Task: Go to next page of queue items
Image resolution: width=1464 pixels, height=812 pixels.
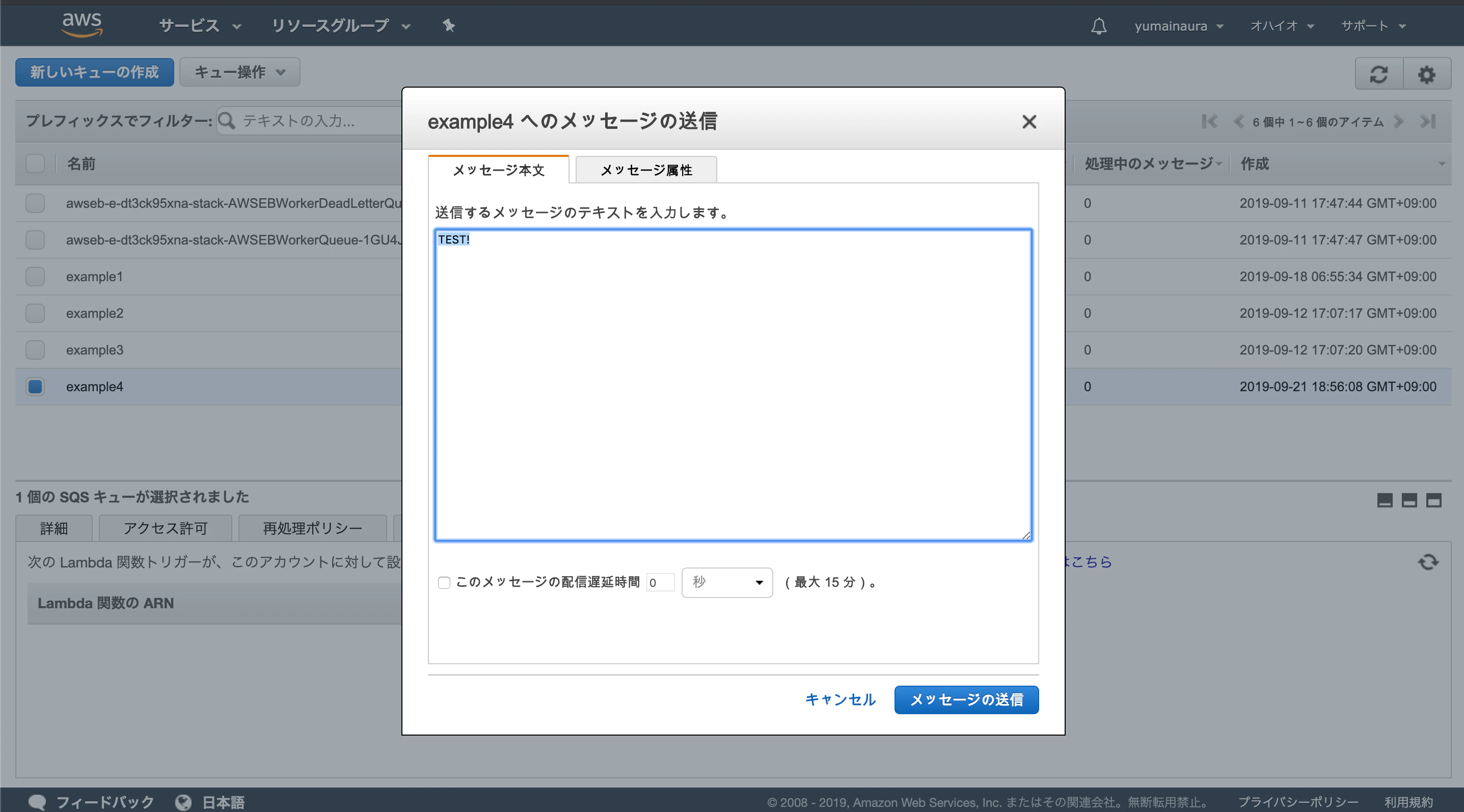Action: tap(1399, 121)
